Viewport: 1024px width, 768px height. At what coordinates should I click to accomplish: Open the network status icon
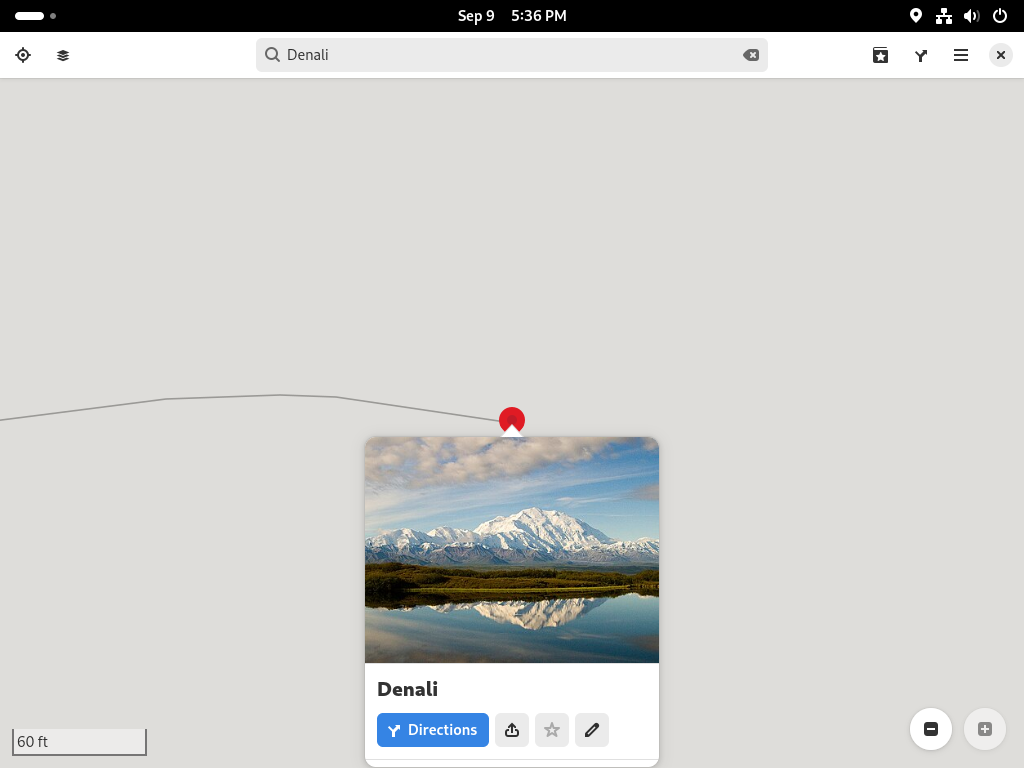pyautogui.click(x=944, y=16)
